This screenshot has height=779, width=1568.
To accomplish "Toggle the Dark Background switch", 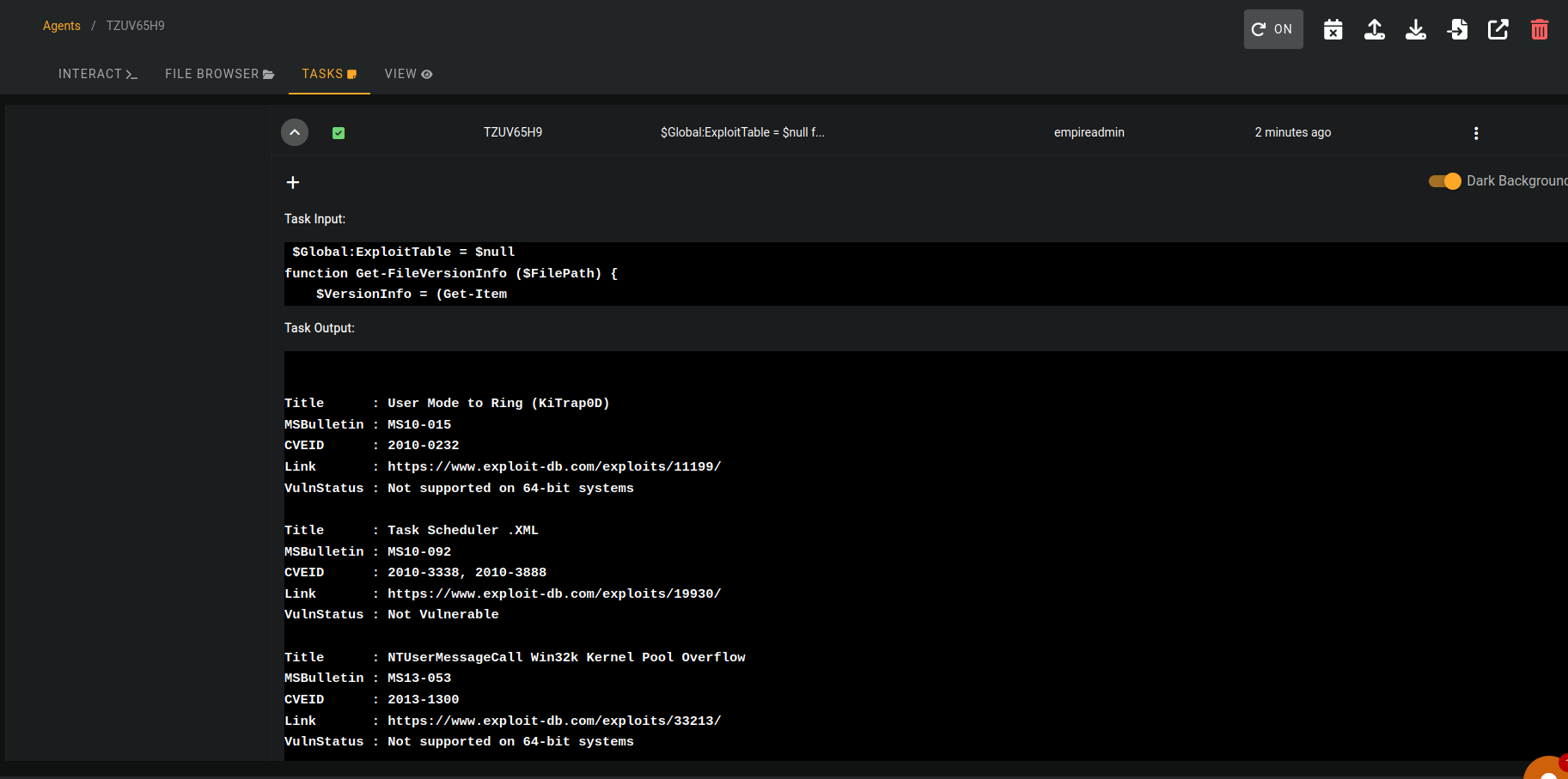I will click(x=1444, y=181).
